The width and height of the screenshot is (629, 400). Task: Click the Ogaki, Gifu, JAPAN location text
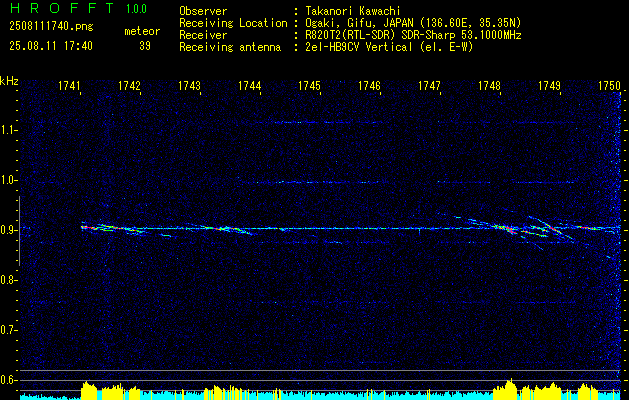413,23
